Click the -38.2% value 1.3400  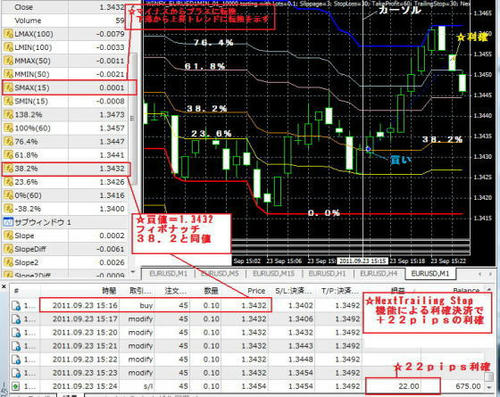coord(112,209)
